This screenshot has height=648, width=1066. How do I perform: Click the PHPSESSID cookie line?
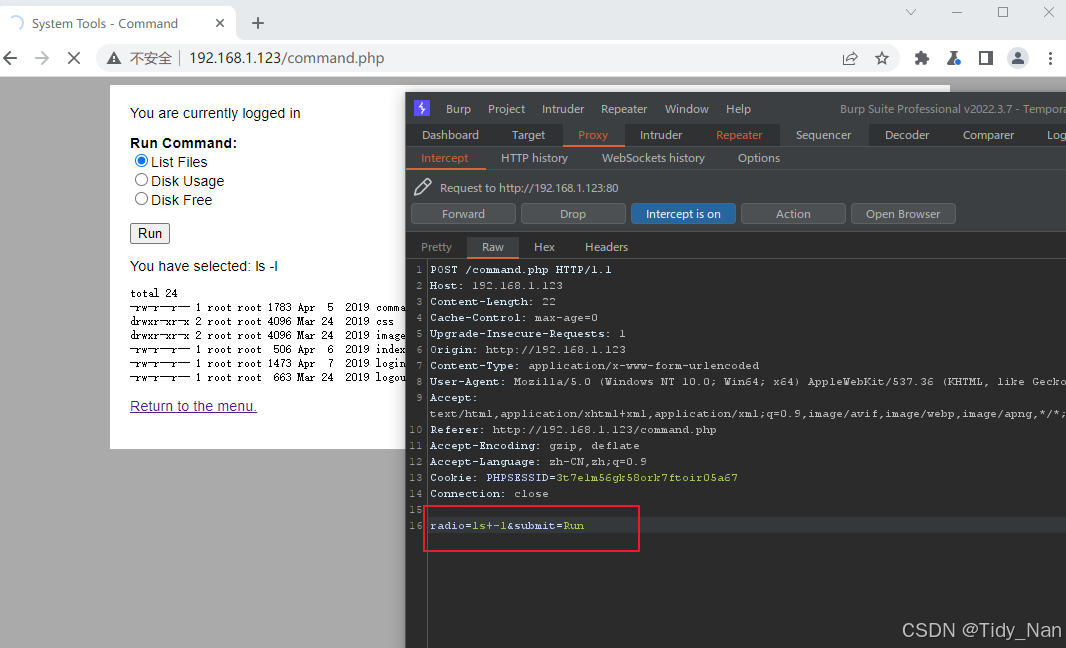coord(583,477)
